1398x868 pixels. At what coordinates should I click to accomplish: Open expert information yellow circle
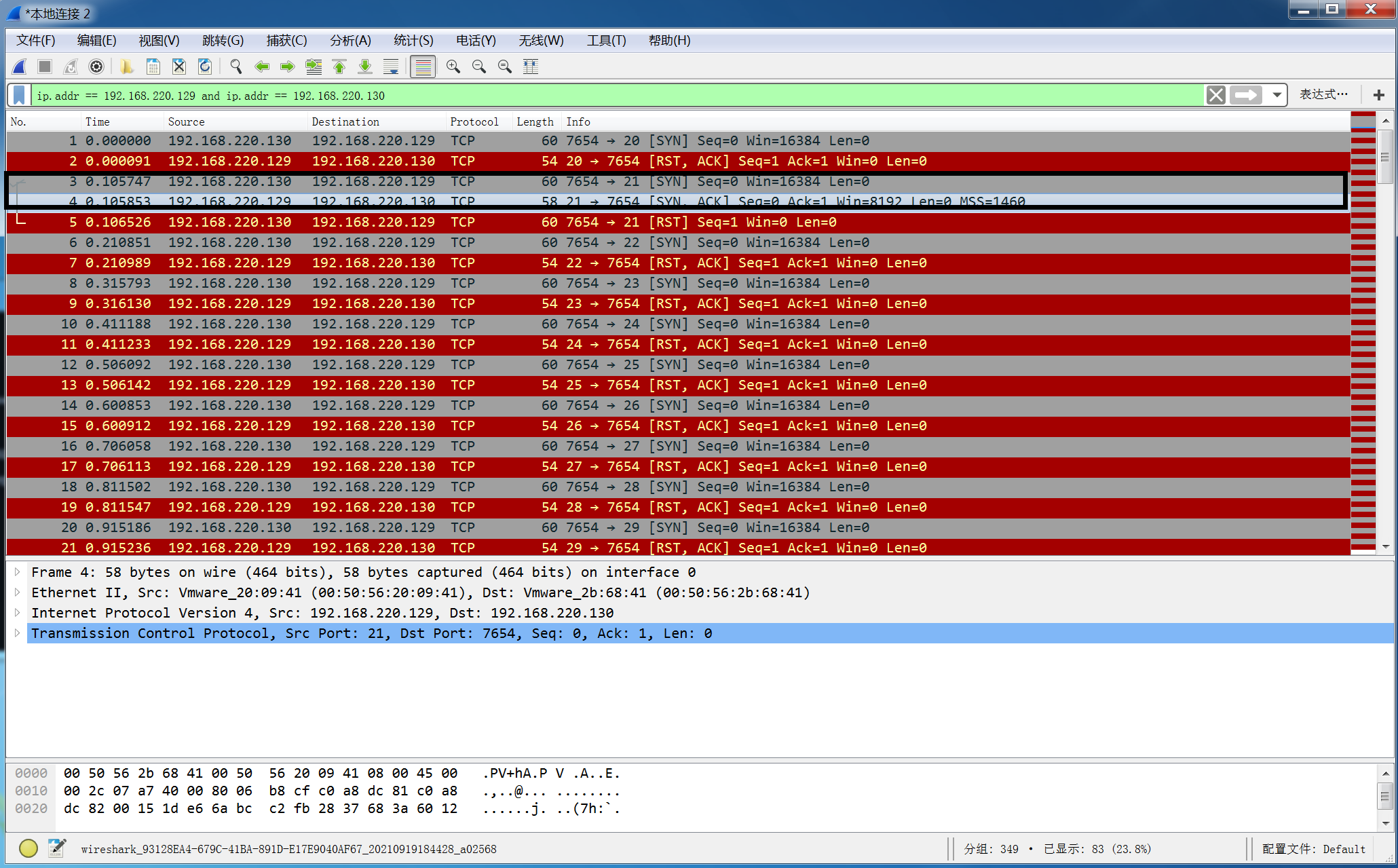point(29,848)
